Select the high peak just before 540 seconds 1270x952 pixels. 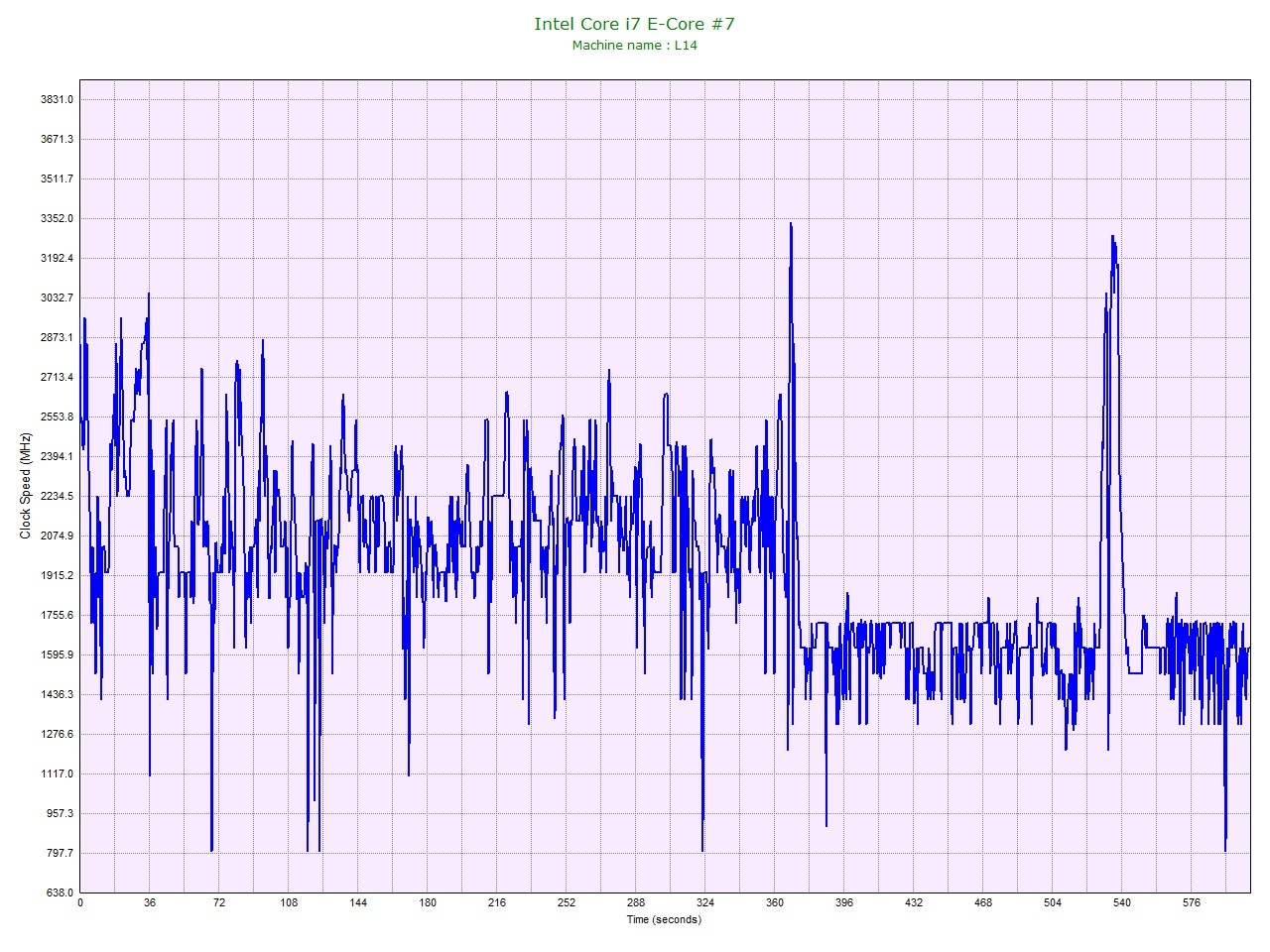1113,237
